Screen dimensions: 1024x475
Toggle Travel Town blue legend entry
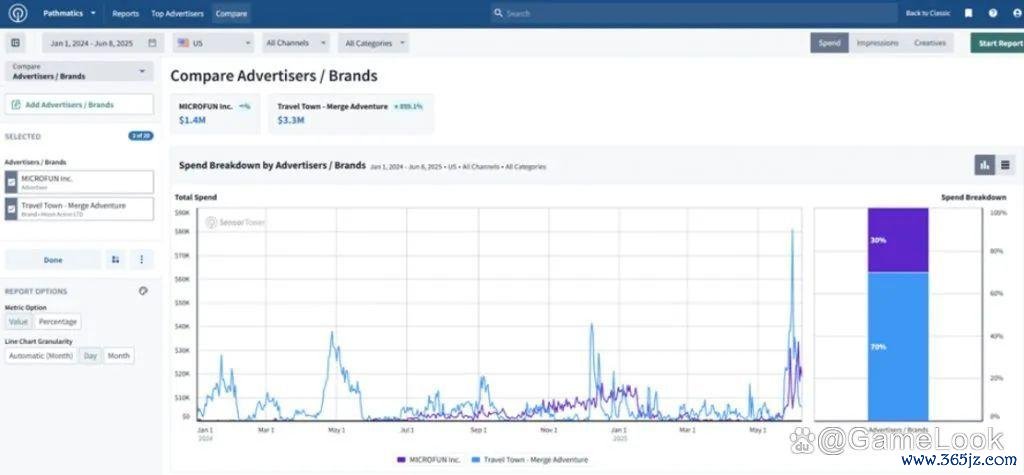tap(530, 460)
